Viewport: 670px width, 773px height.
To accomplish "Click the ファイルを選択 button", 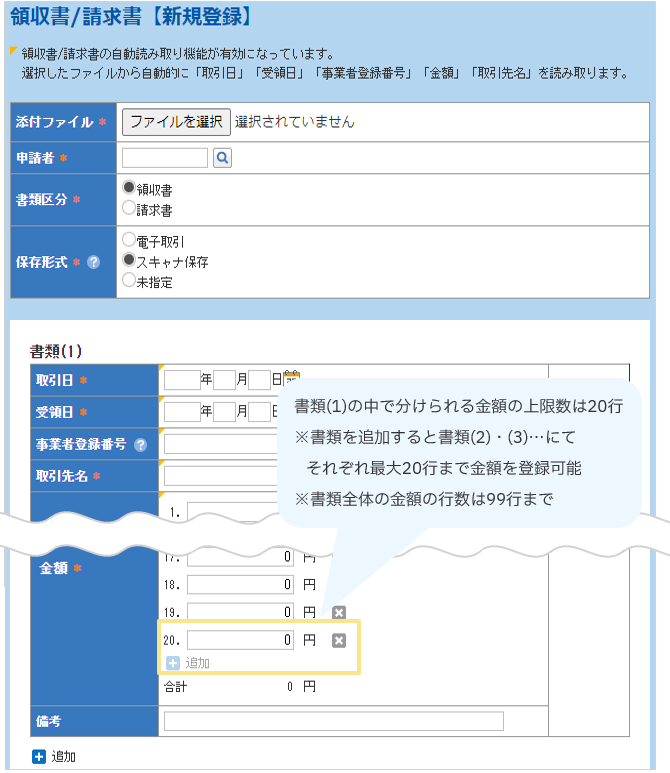I will (x=176, y=122).
